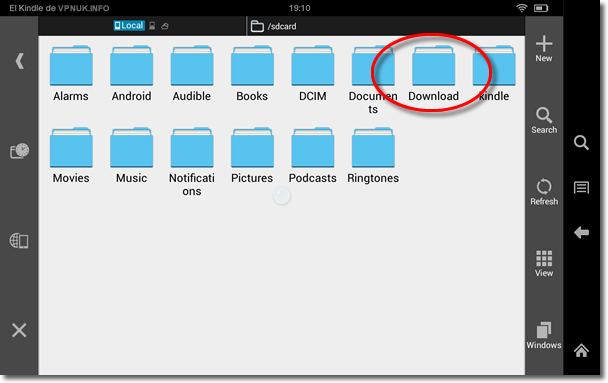
Task: Open the Ringtones folder
Action: pos(373,155)
